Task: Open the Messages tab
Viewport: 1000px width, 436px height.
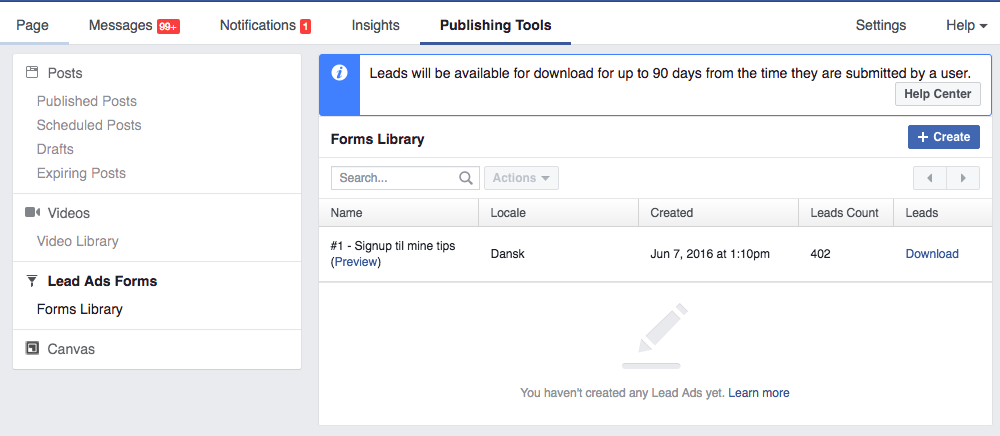Action: tap(122, 25)
